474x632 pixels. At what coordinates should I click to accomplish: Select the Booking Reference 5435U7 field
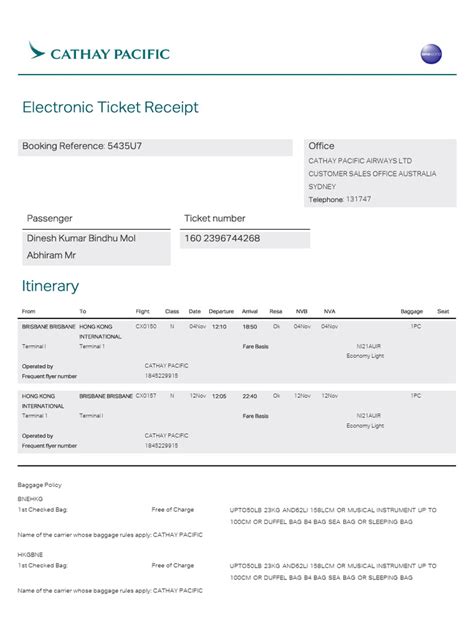pos(155,147)
